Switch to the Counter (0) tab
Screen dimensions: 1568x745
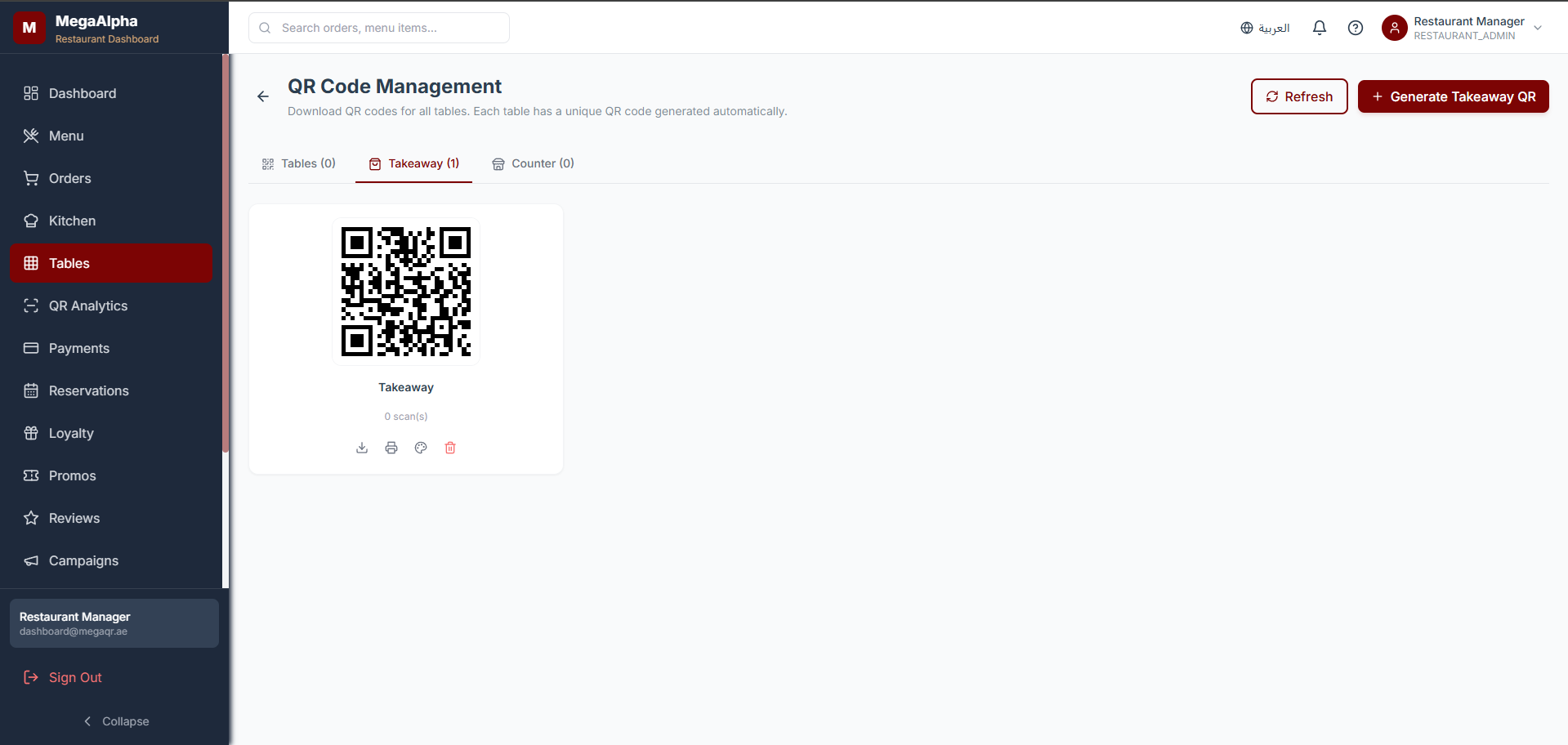coord(534,163)
